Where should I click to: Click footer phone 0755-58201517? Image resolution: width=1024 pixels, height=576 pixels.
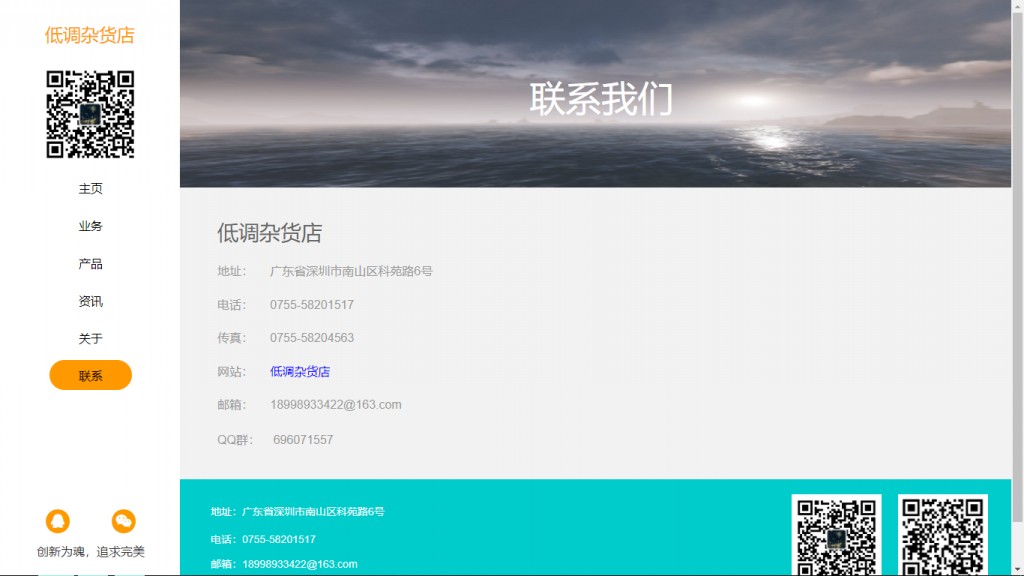[x=263, y=539]
